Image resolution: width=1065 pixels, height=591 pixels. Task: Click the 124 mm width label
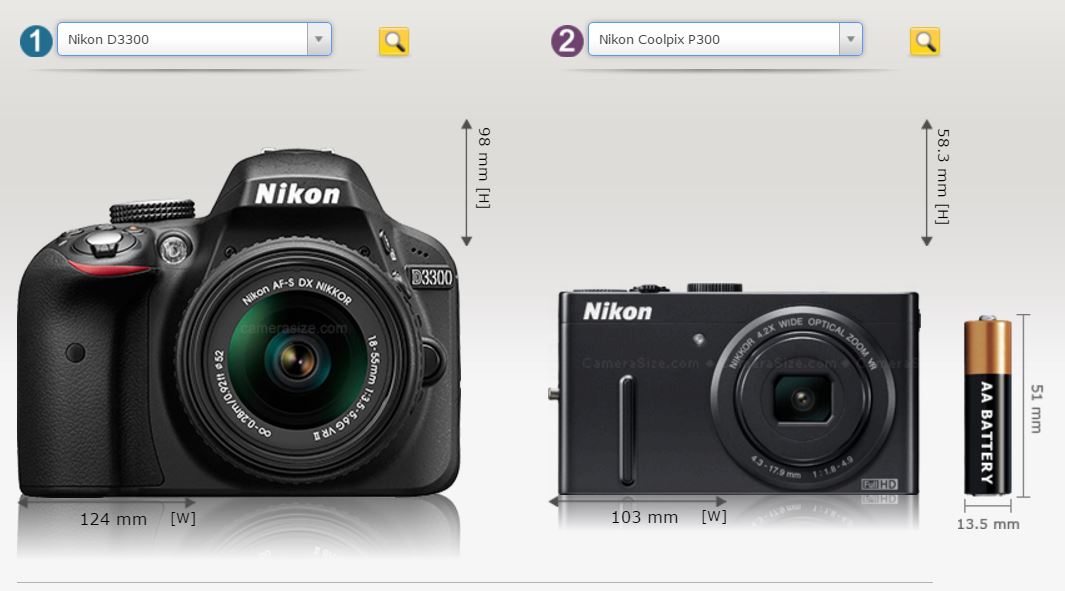(x=113, y=519)
